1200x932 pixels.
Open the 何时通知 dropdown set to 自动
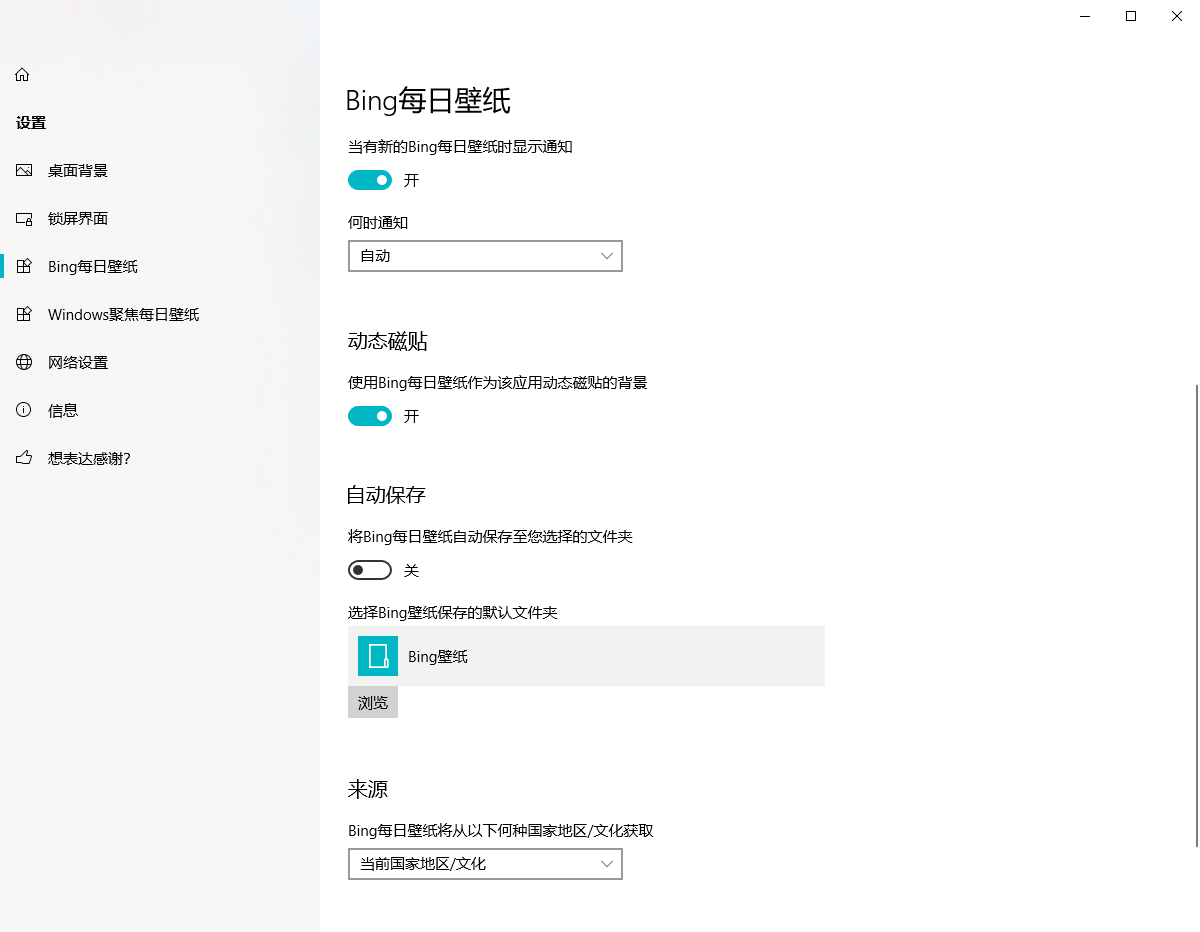485,256
